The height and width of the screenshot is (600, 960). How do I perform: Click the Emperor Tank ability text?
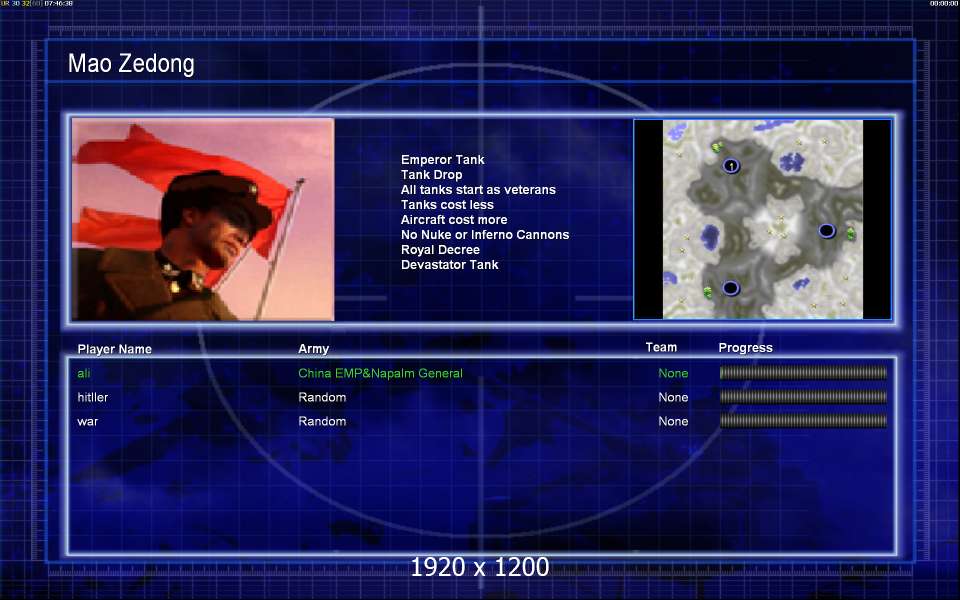[442, 160]
